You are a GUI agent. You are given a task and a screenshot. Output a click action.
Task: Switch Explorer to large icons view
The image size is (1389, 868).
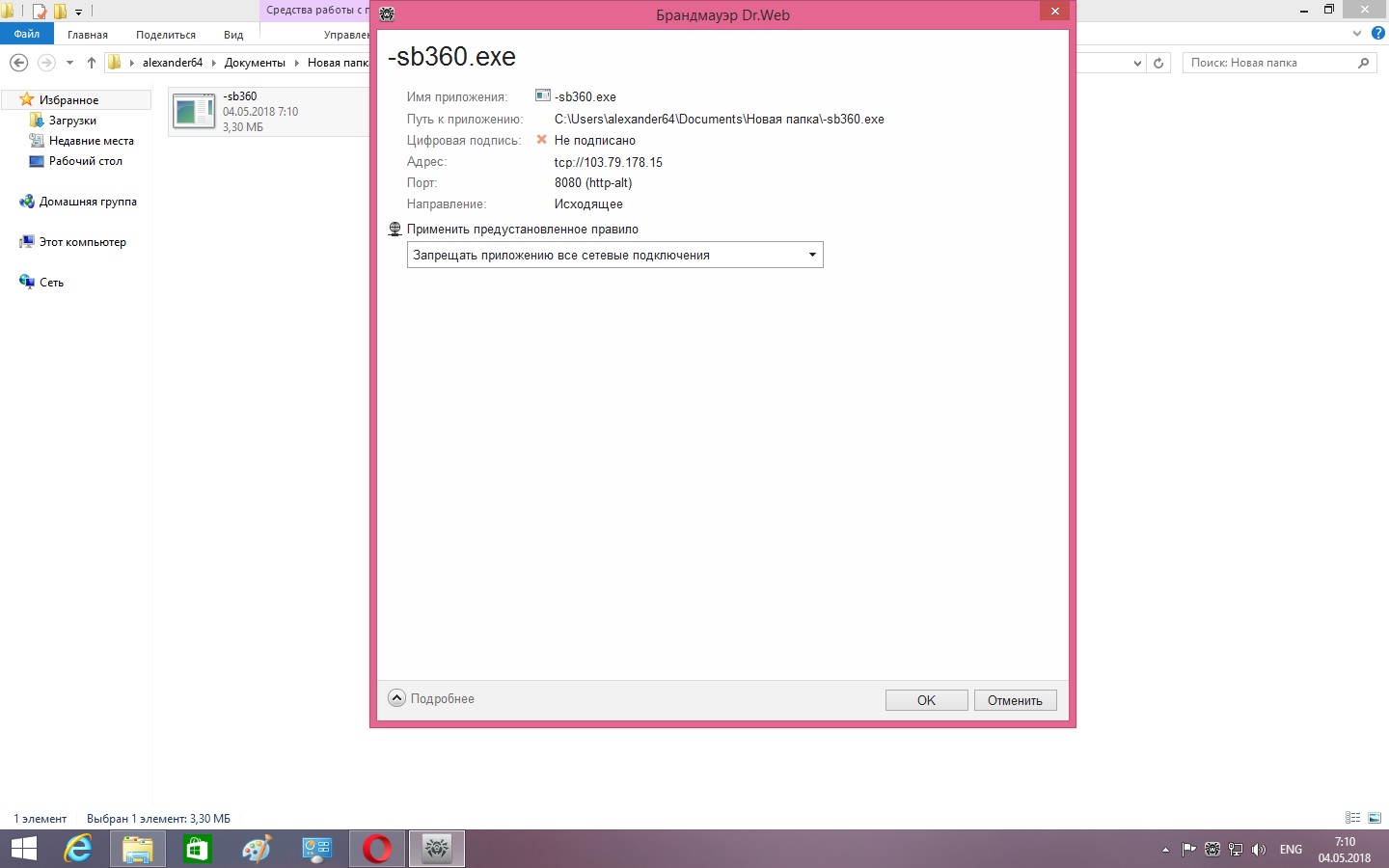click(1375, 818)
